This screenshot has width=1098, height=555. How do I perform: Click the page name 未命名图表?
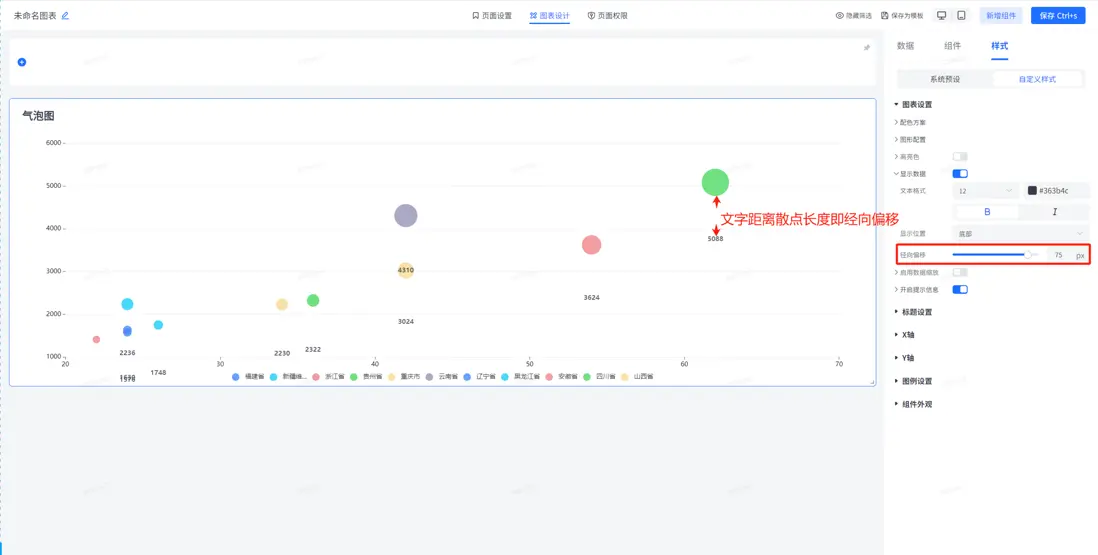click(x=35, y=15)
